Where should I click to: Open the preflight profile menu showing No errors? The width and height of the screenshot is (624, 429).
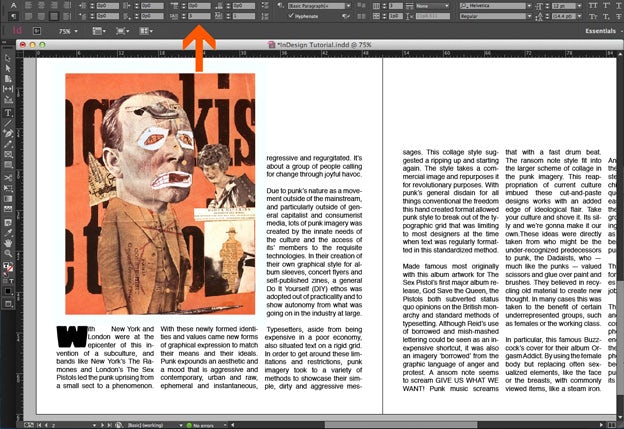(x=225, y=425)
